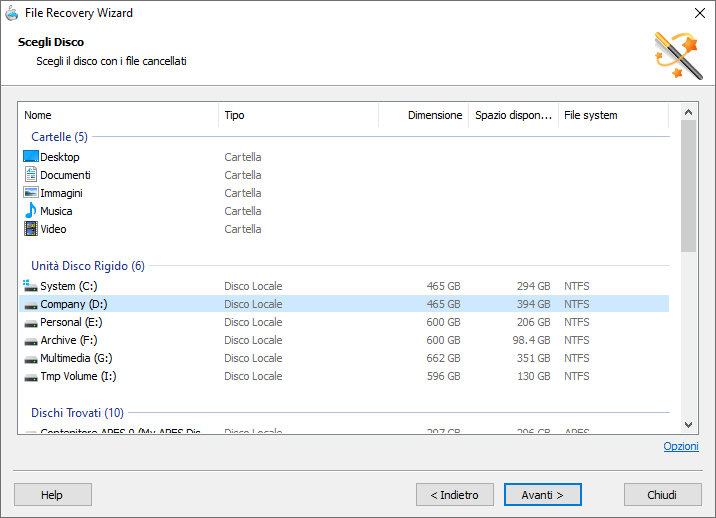This screenshot has height=518, width=716.
Task: Click the Tmp Volume (I:) drive icon
Action: (x=31, y=377)
